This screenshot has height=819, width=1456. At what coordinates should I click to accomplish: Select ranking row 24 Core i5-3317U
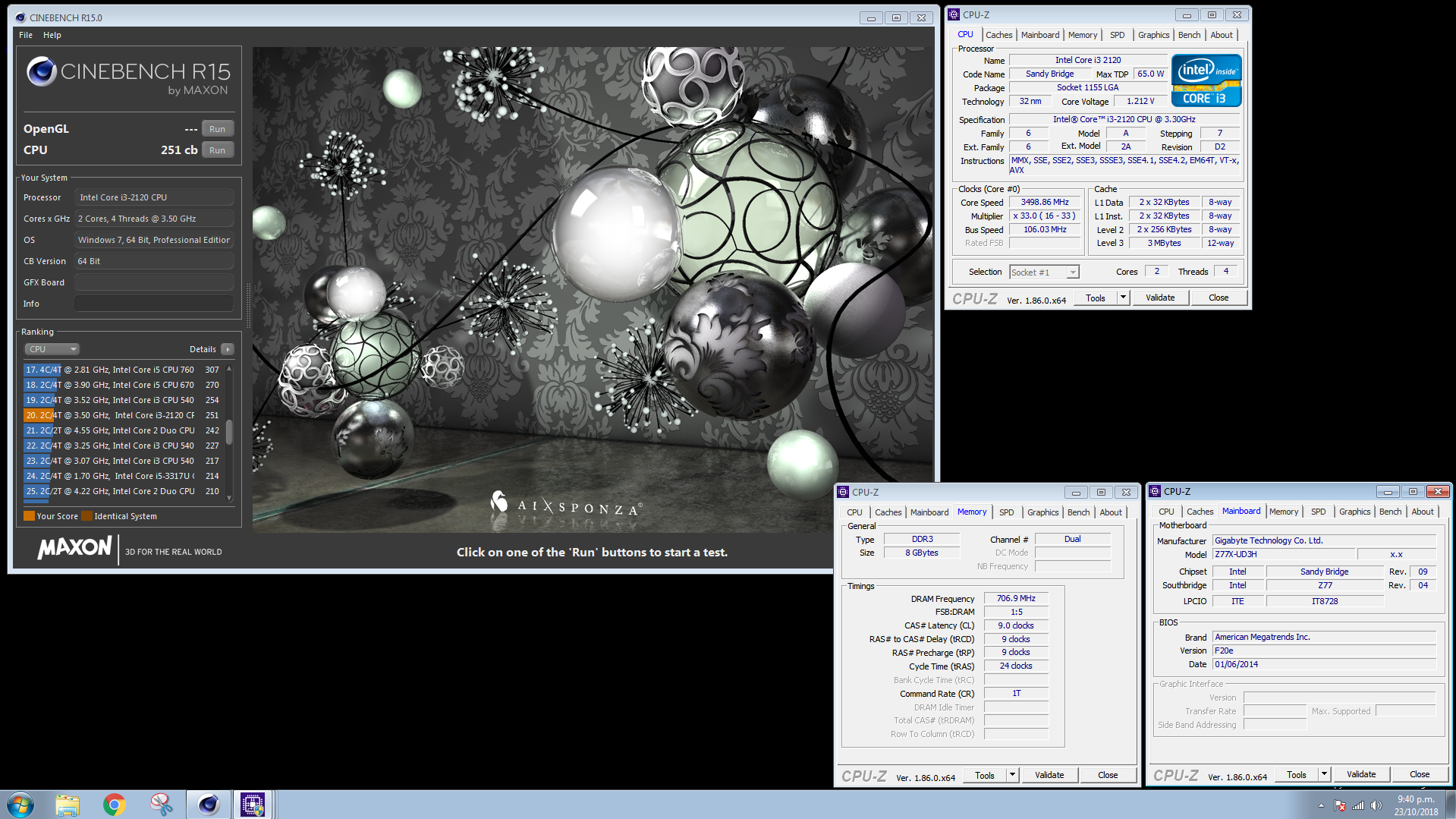123,476
